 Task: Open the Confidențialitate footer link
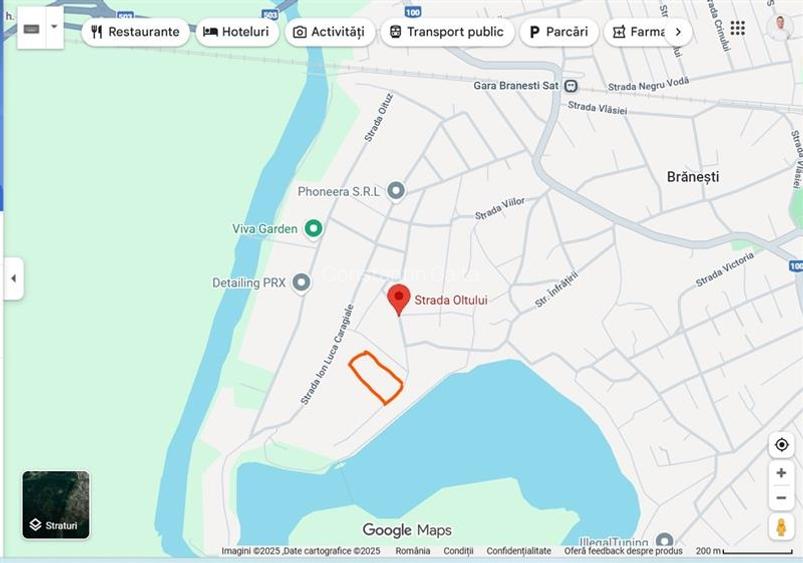pos(518,551)
